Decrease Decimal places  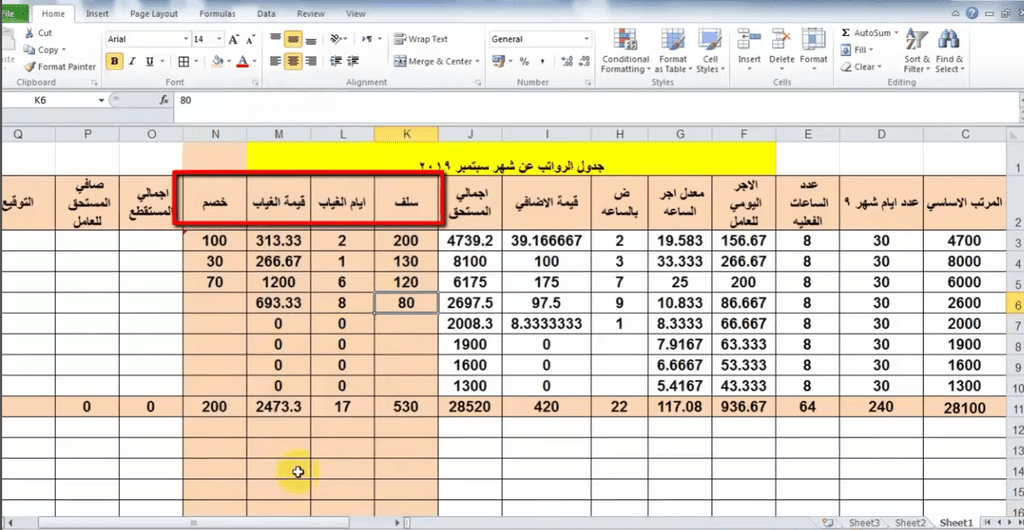pos(583,61)
